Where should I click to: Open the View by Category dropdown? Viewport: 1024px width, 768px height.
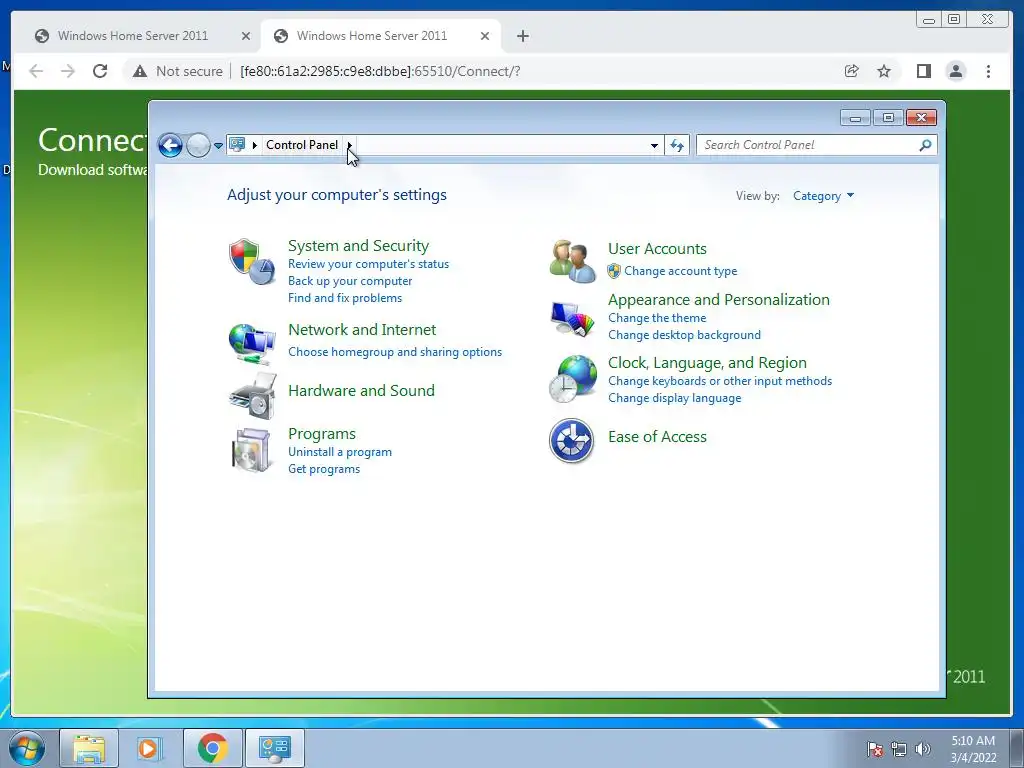pos(823,196)
